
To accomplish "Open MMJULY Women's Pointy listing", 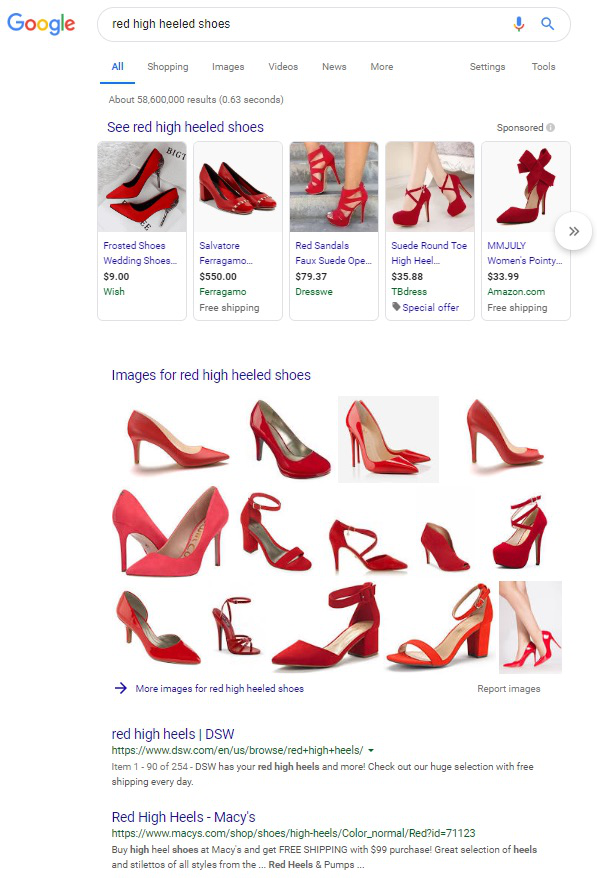I will (525, 253).
